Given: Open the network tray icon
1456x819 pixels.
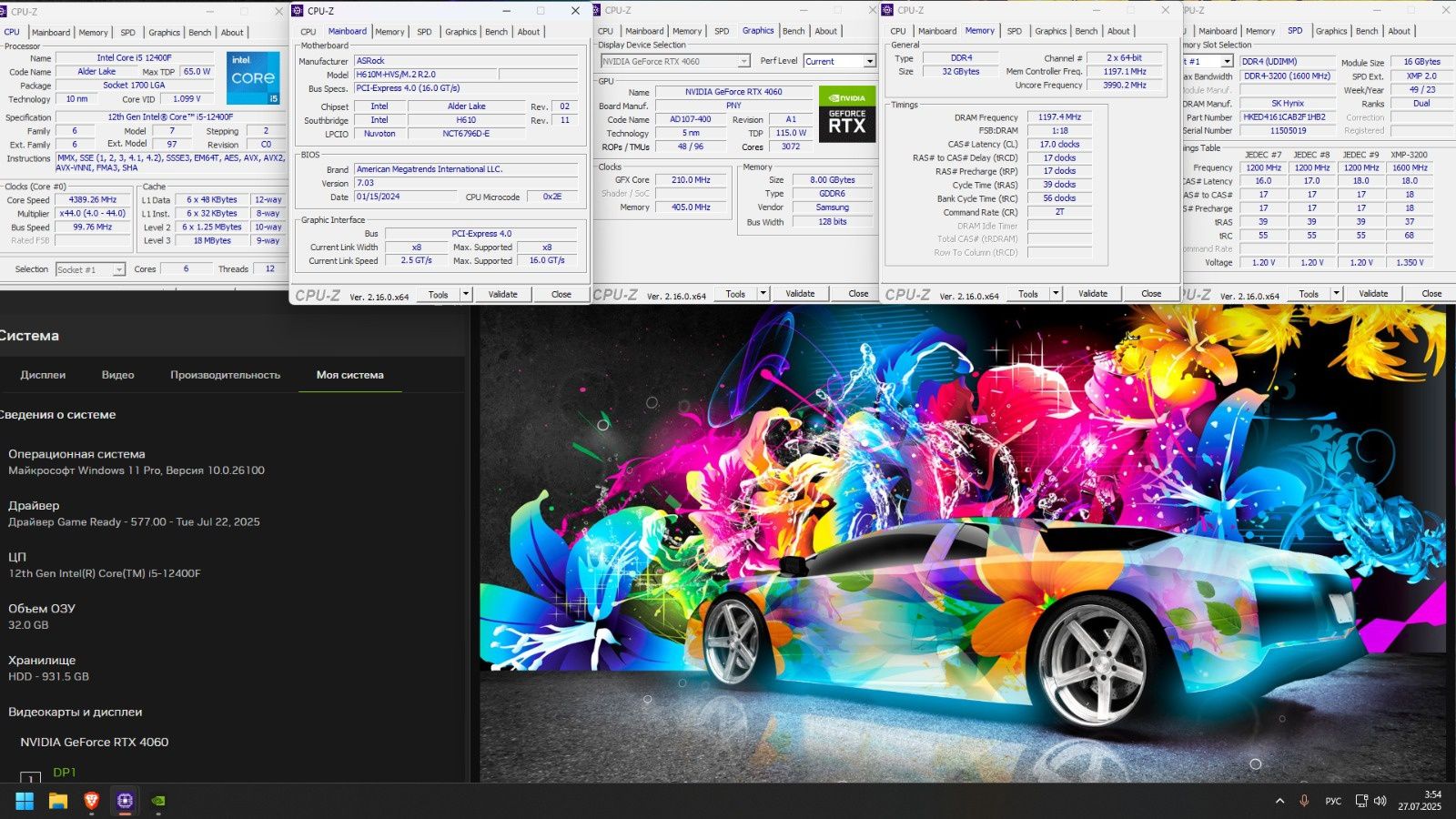Looking at the screenshot, I should 1361,801.
